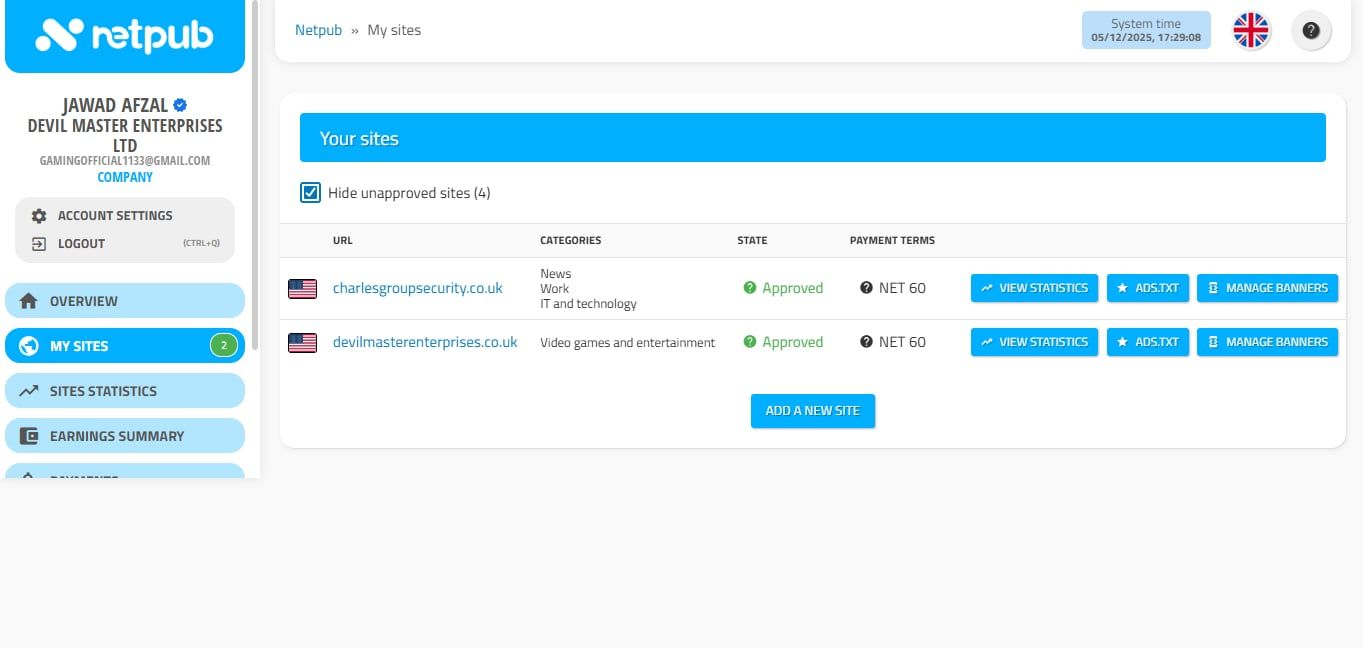Screen dimensions: 1363x648
Task: Click the URL column header
Action: point(343,241)
